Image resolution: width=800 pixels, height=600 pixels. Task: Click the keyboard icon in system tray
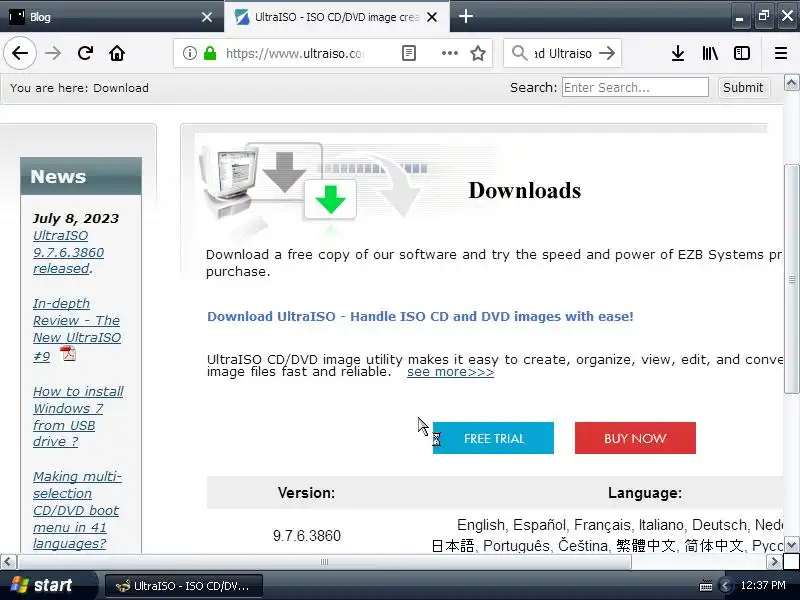pos(706,586)
